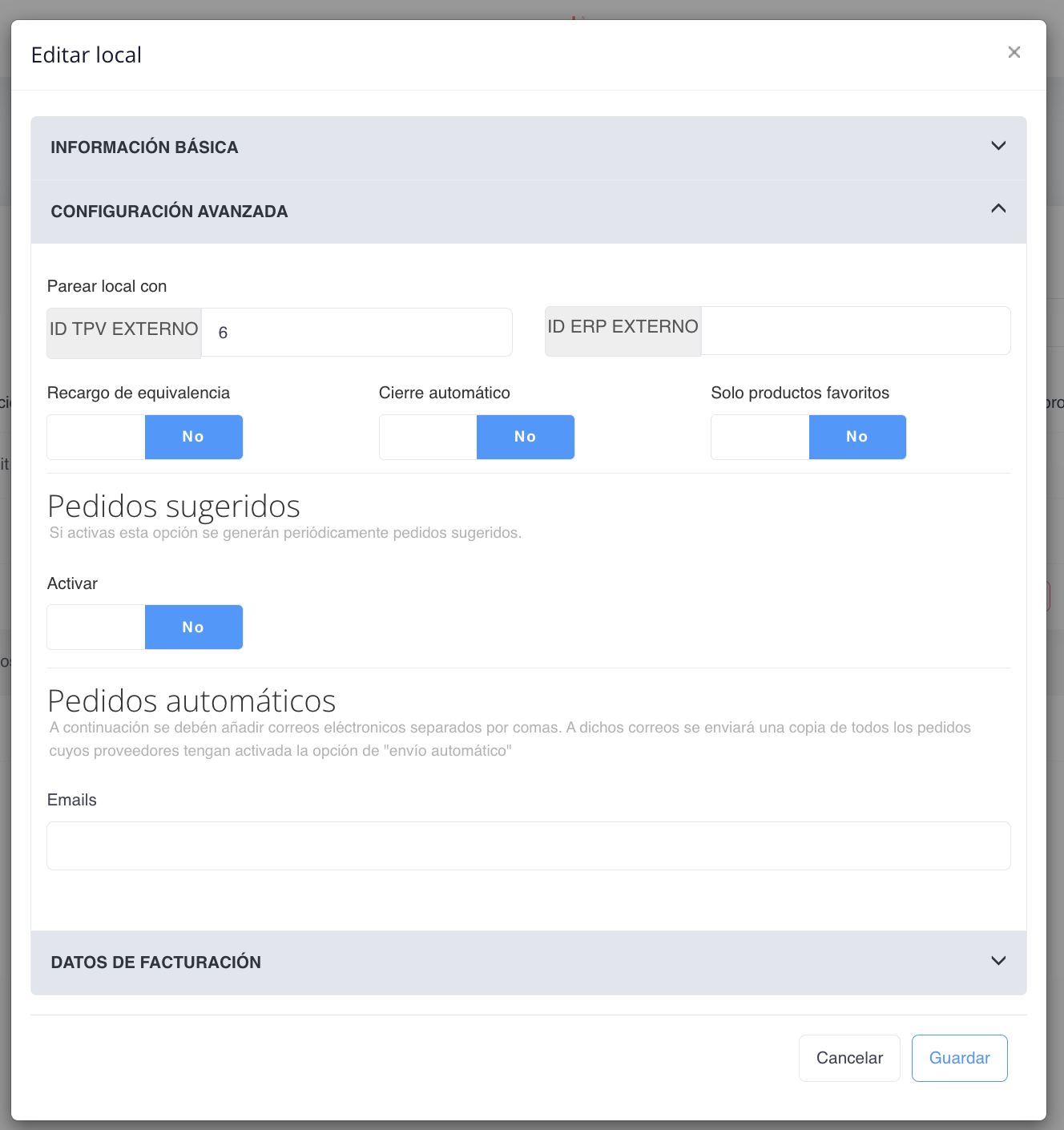Toggle the Solo productos favoritos switch
This screenshot has width=1064, height=1130.
coord(808,437)
